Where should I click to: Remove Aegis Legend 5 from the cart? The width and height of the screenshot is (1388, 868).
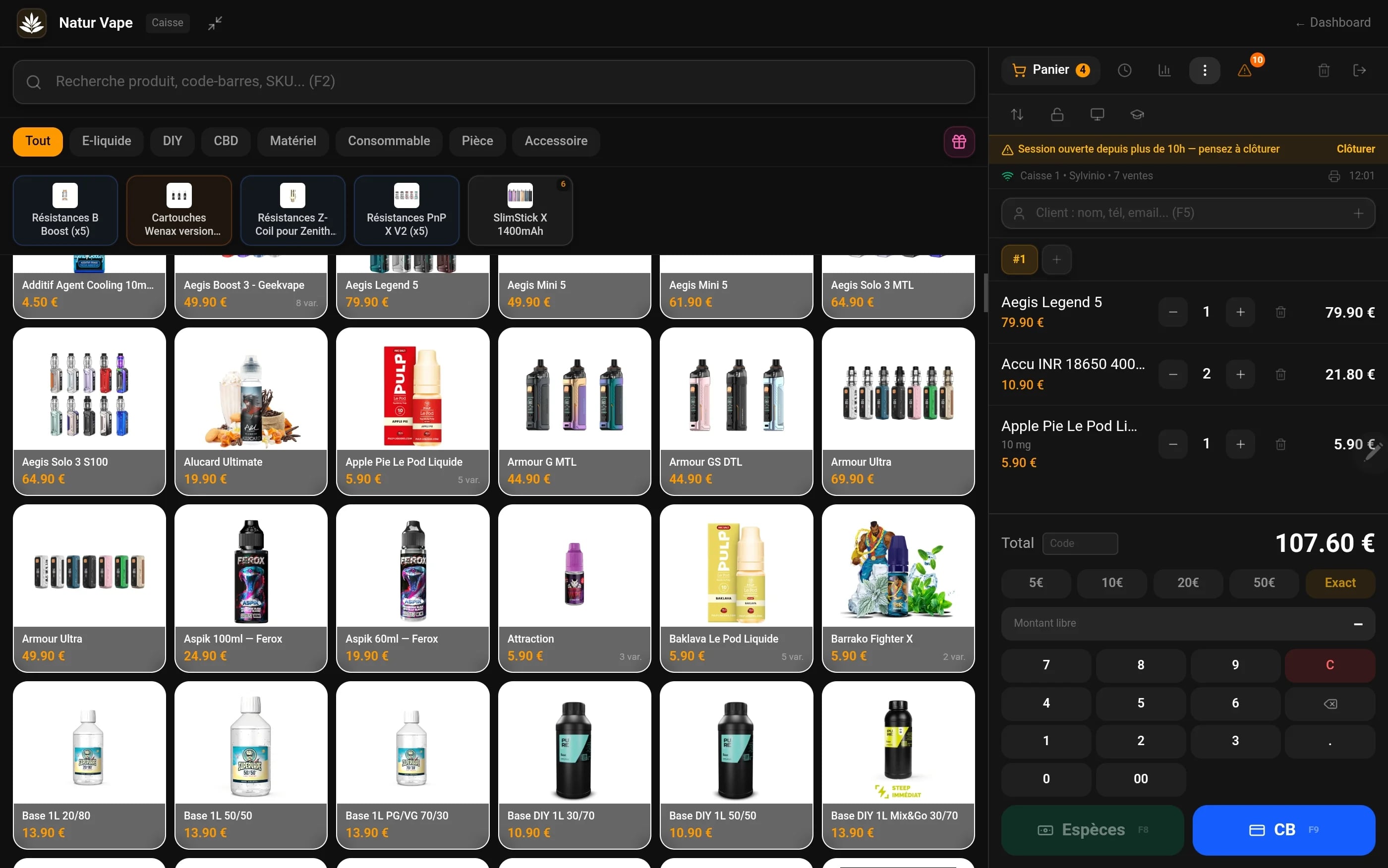coord(1280,312)
